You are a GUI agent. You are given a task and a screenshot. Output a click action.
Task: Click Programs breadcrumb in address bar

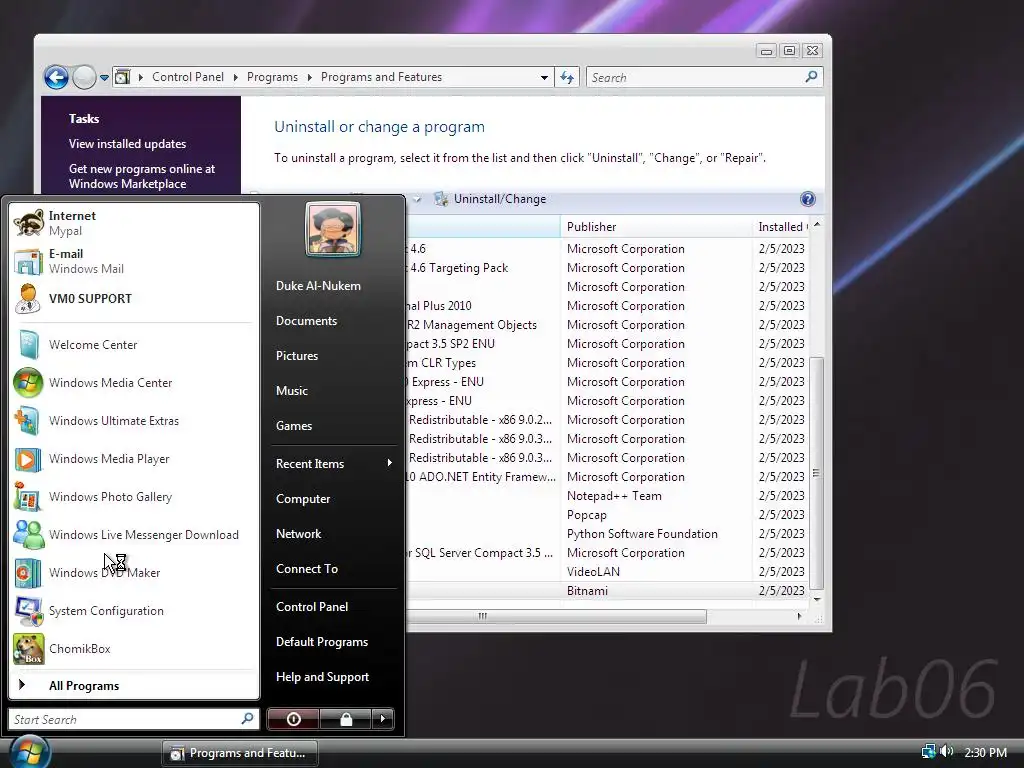point(272,77)
